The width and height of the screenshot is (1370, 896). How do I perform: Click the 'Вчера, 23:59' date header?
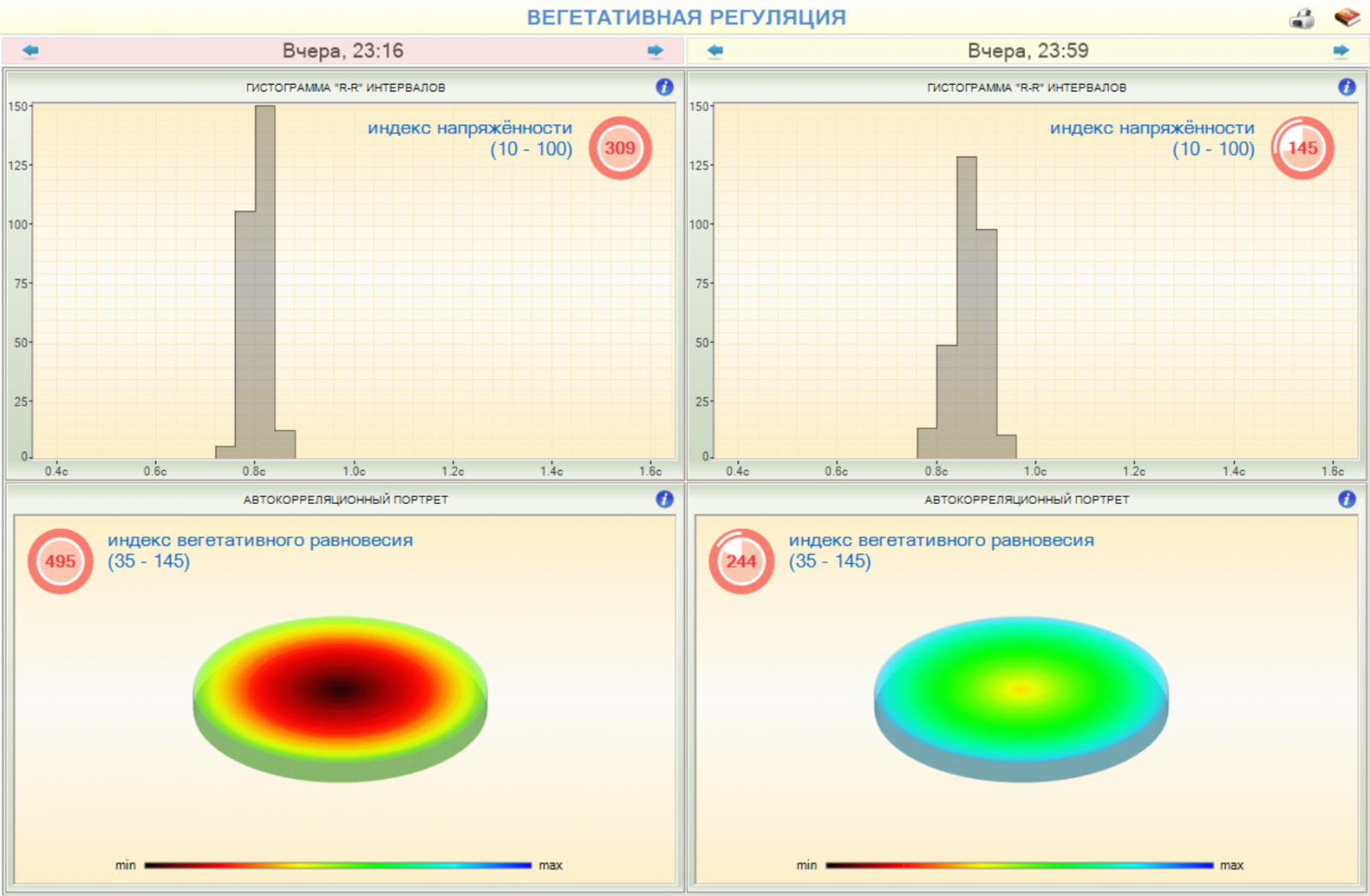(x=1027, y=50)
